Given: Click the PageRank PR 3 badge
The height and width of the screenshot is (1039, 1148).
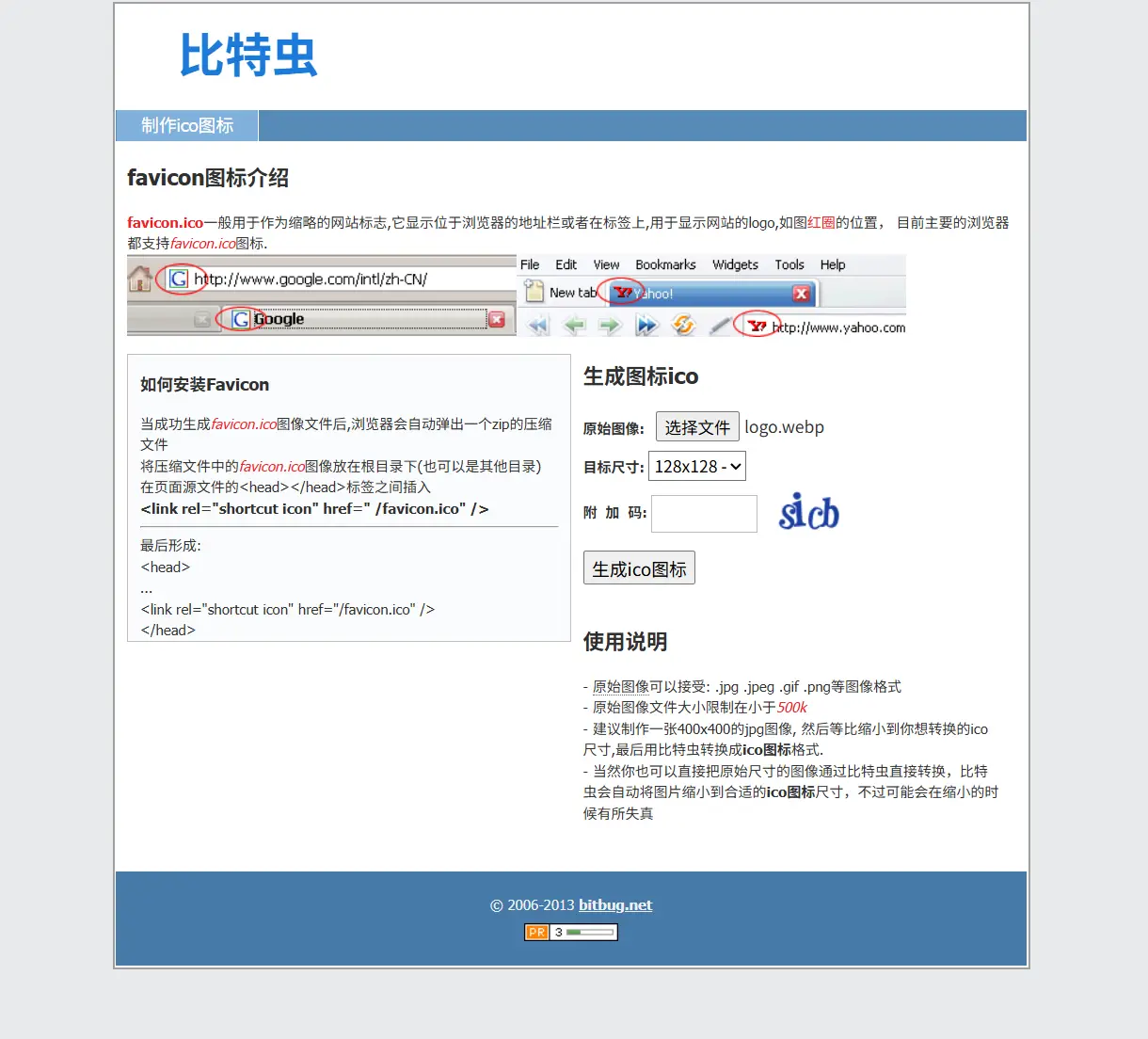Looking at the screenshot, I should pos(570,933).
